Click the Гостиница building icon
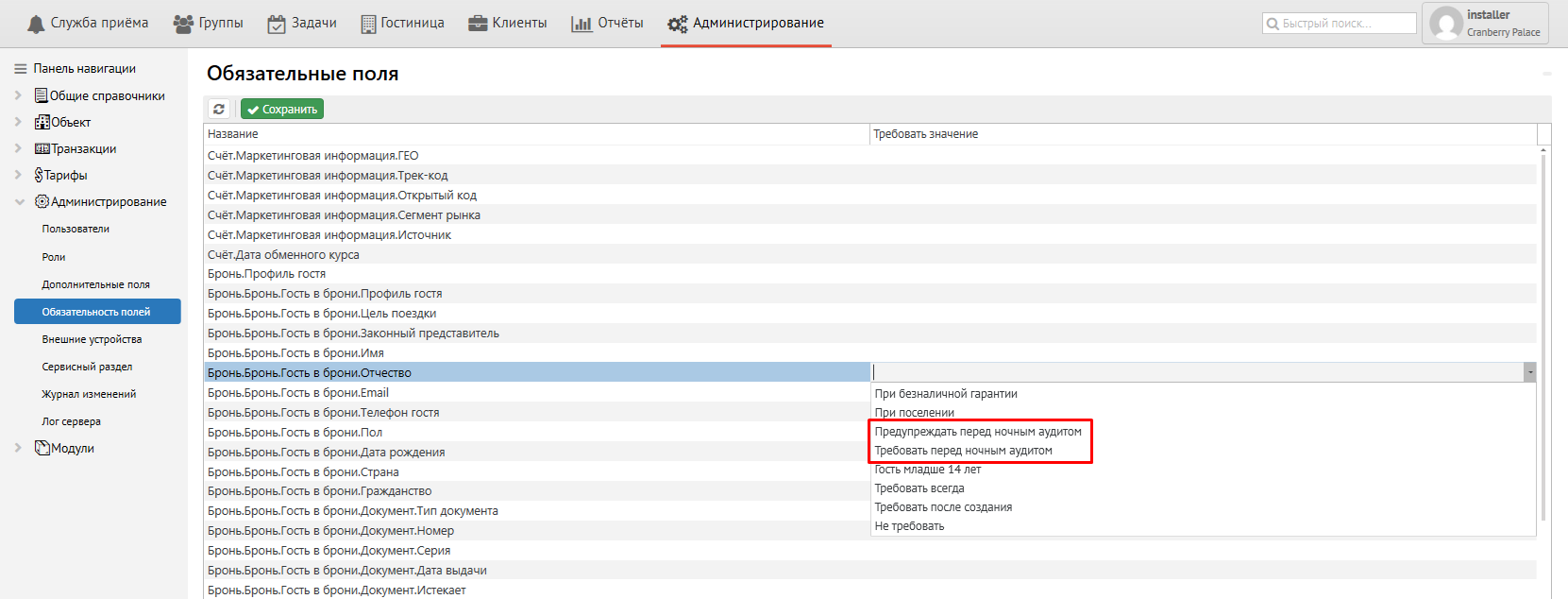This screenshot has width=1568, height=599. (368, 24)
